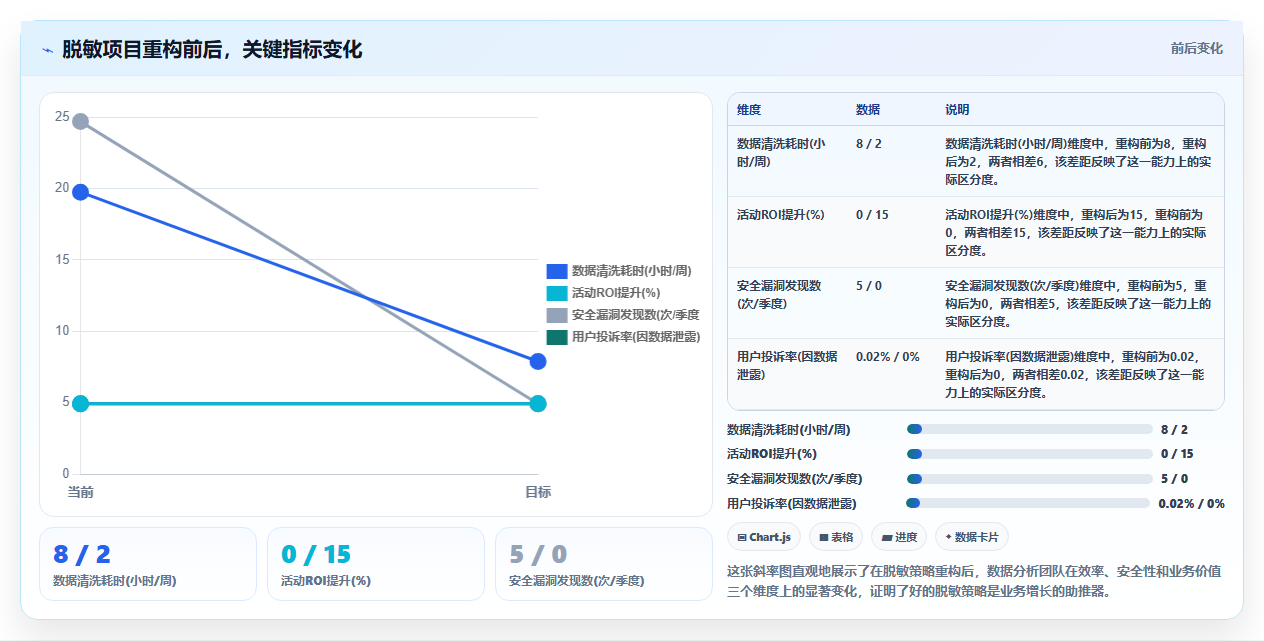
Task: Click the dark blue data point at 目标
Action: [538, 361]
